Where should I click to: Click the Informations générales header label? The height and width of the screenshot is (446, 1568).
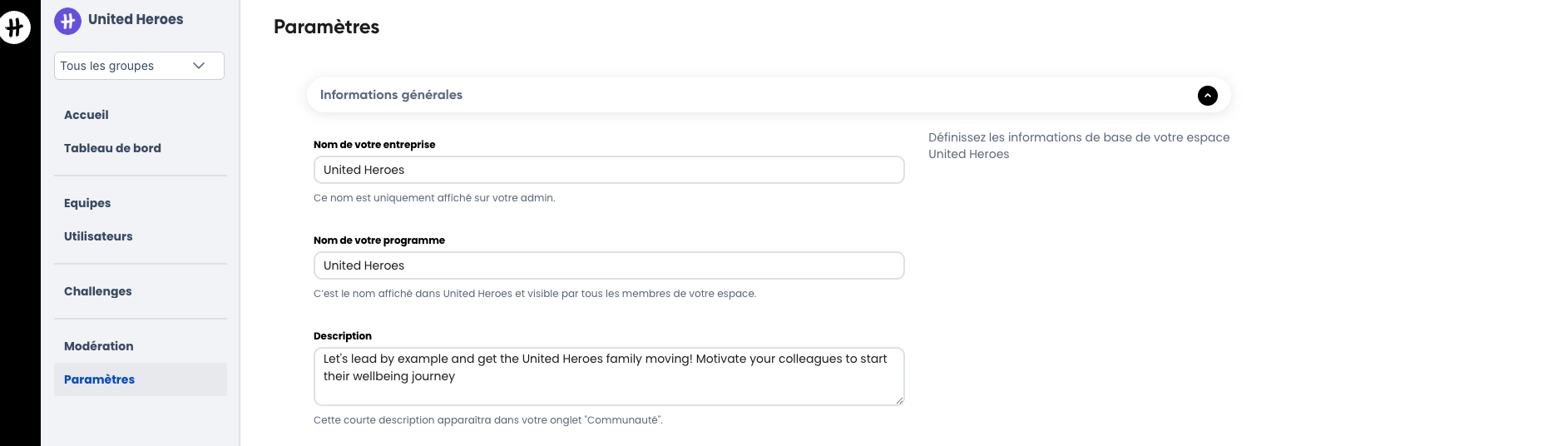pyautogui.click(x=391, y=95)
